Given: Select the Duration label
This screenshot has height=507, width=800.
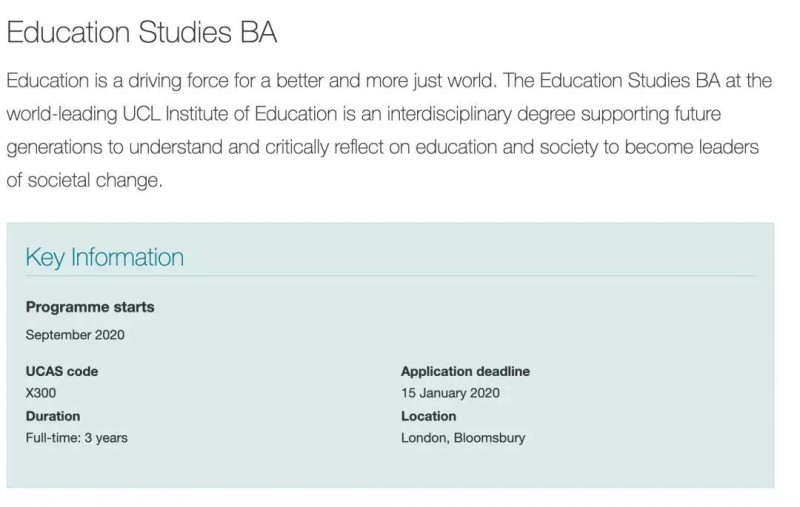Looking at the screenshot, I should pyautogui.click(x=53, y=416).
